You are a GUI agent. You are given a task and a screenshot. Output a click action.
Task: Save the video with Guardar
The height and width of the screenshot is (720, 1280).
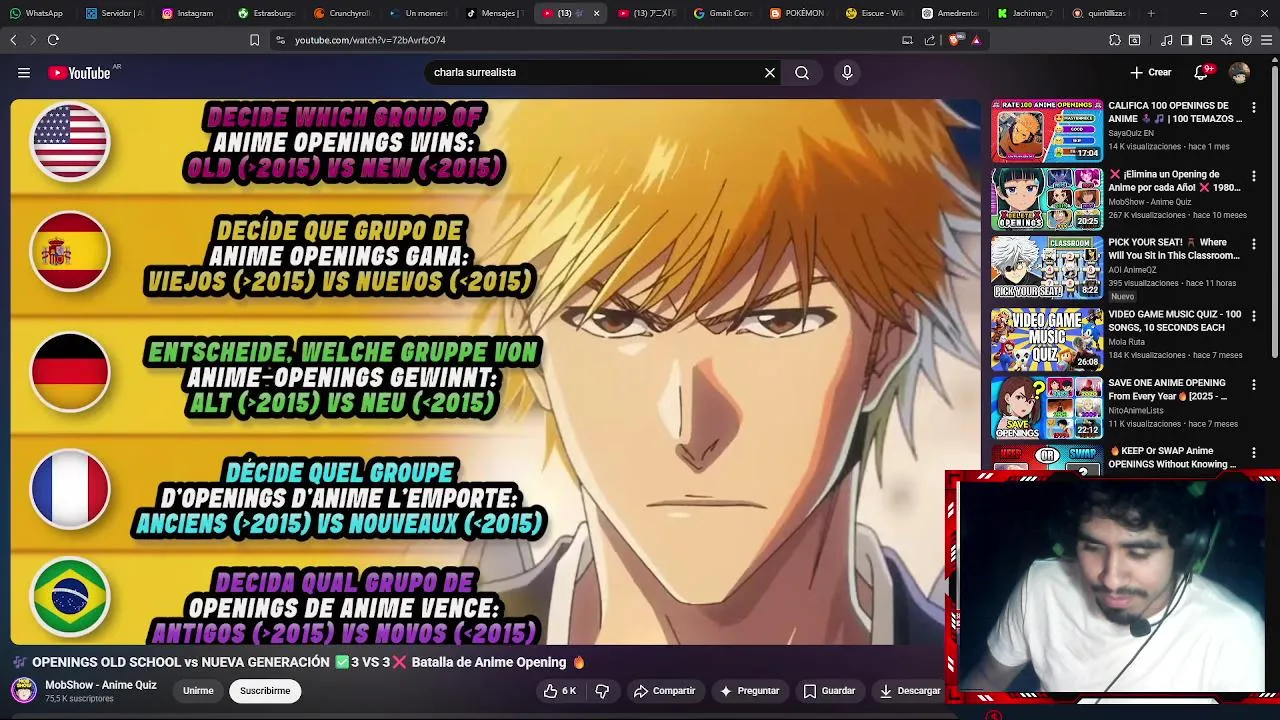click(830, 691)
